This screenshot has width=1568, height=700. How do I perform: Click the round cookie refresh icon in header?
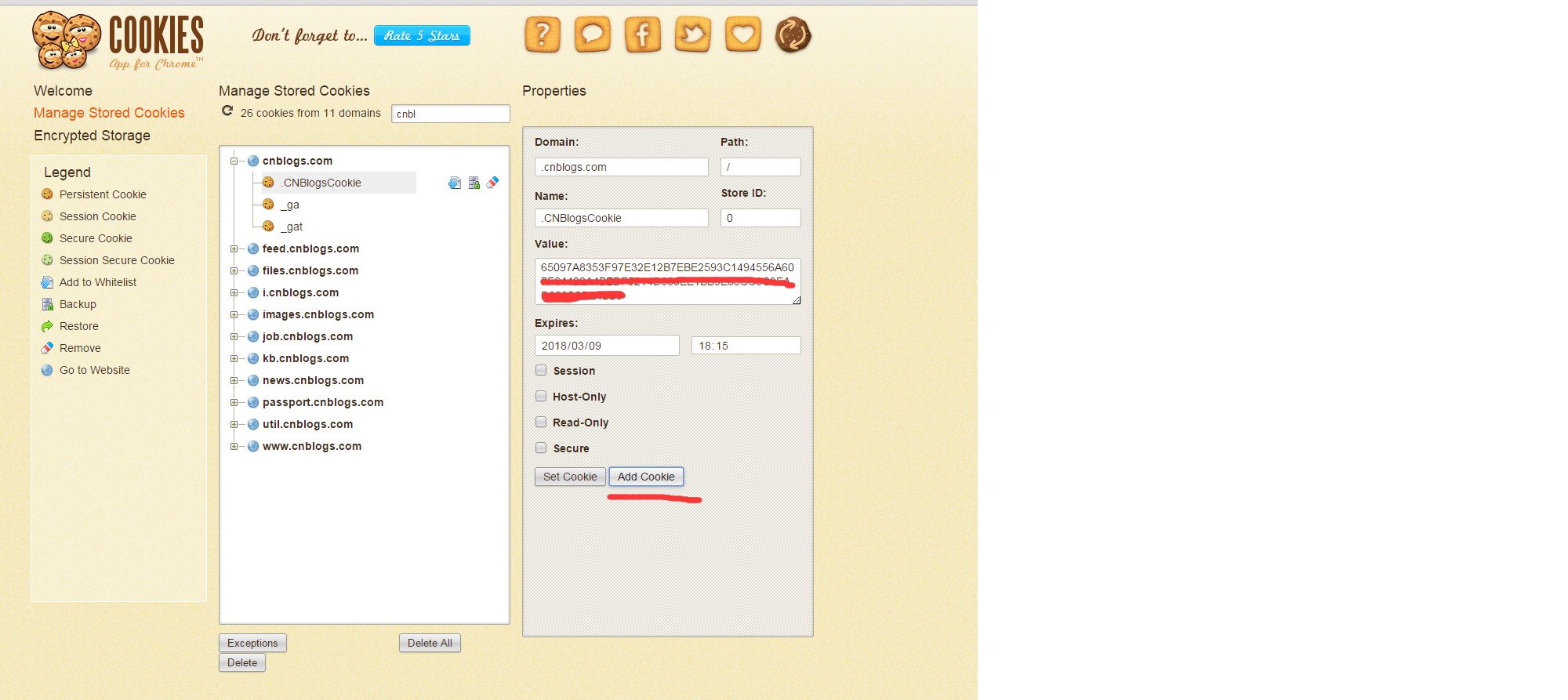point(793,34)
